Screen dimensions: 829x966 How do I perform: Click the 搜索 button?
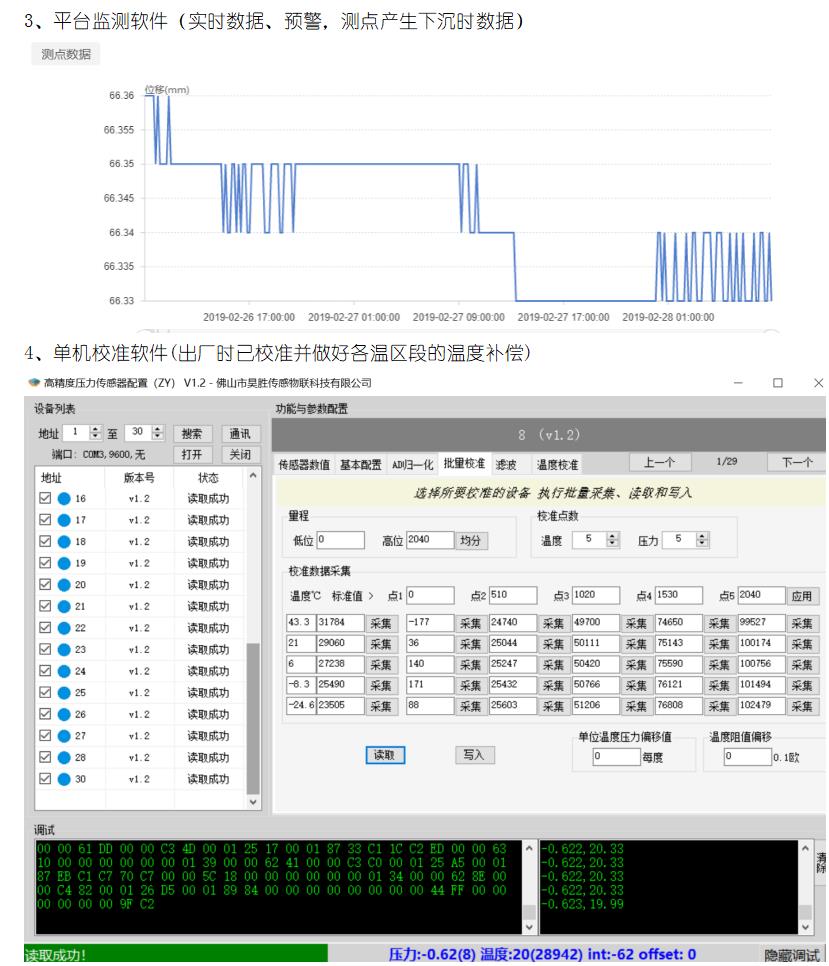pyautogui.click(x=194, y=434)
